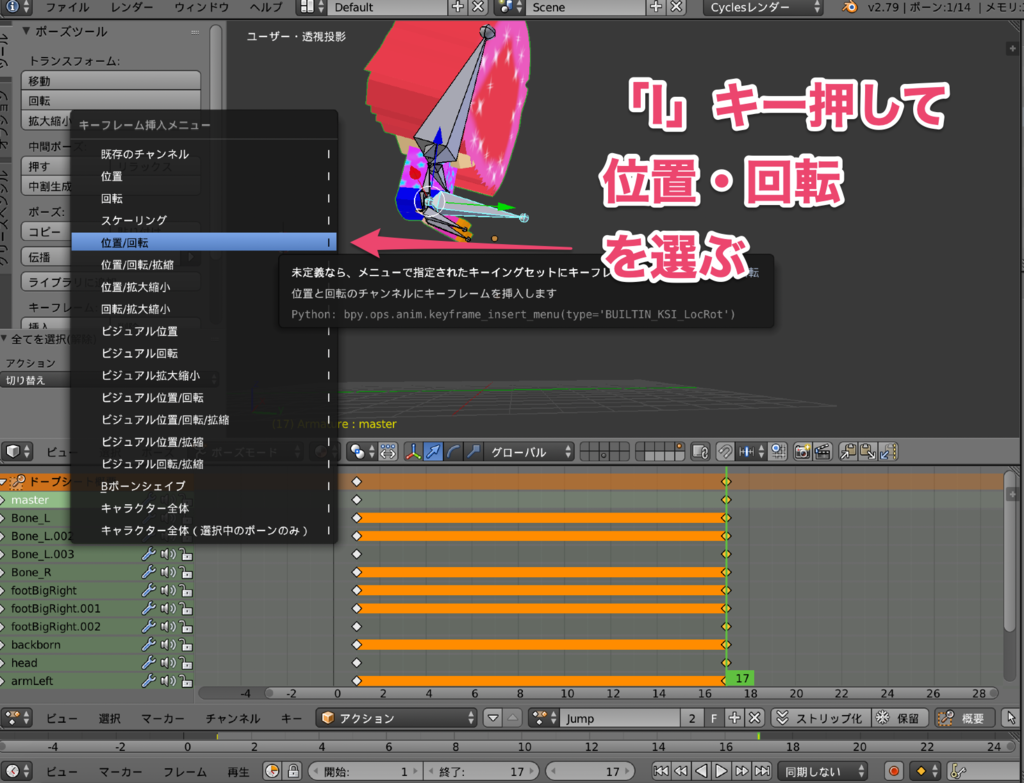Click the Timeline editor type icon
Screen dimensions: 1024x783
click(x=14, y=771)
